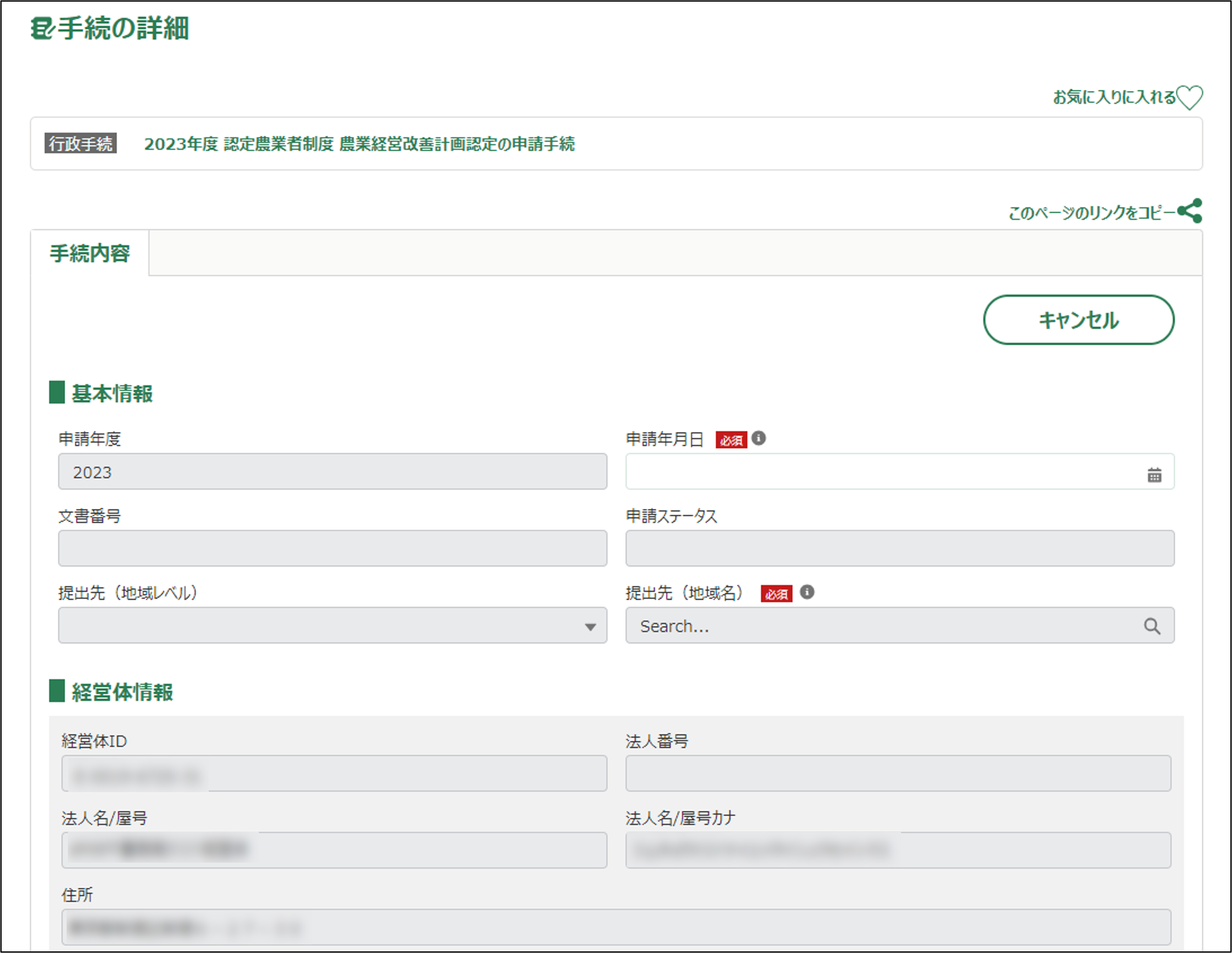
Task: Click the eMAFF logo icon beside 手続の詳細
Action: (x=42, y=28)
